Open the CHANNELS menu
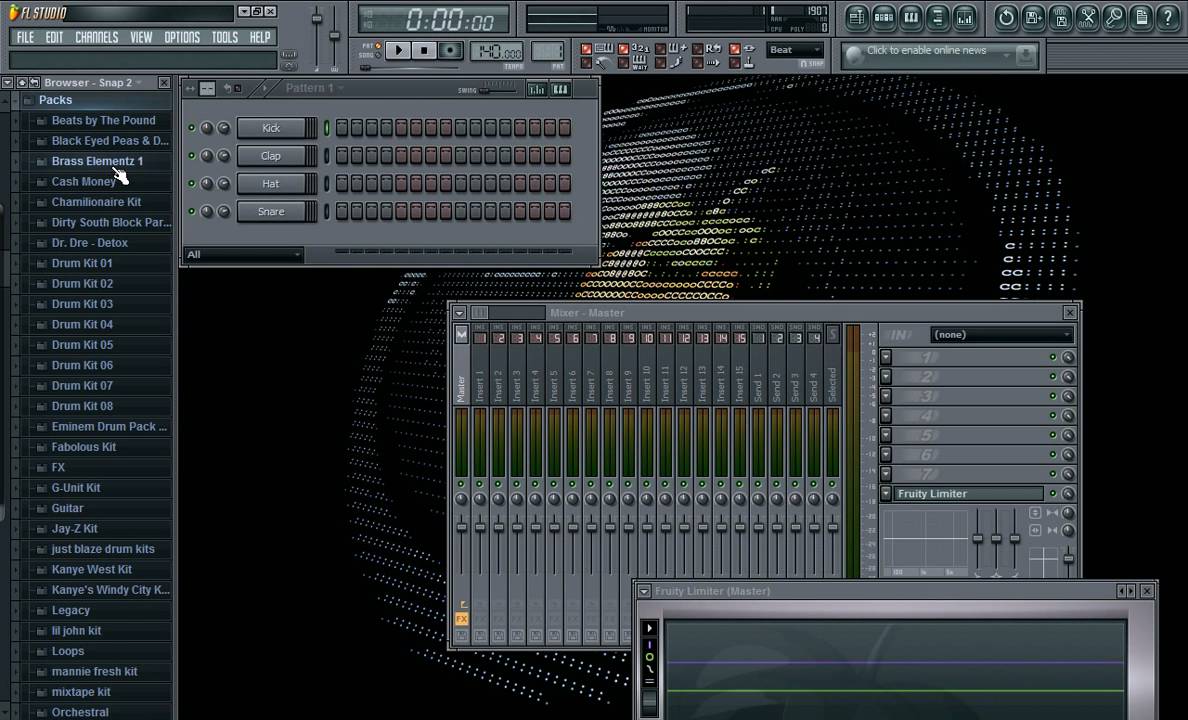1188x720 pixels. [96, 37]
